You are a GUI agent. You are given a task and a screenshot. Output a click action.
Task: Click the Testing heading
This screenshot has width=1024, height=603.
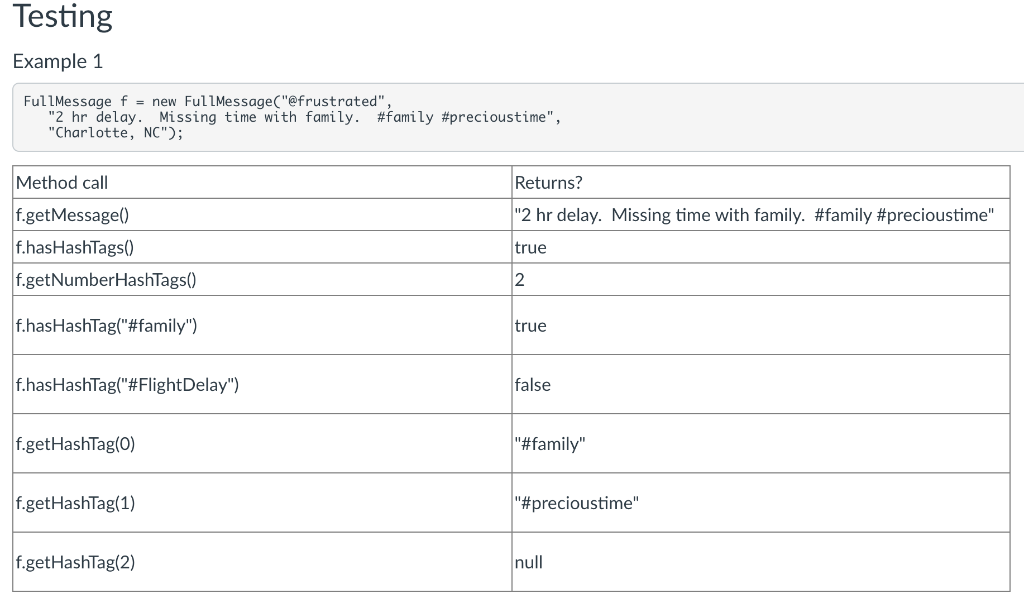pyautogui.click(x=63, y=16)
